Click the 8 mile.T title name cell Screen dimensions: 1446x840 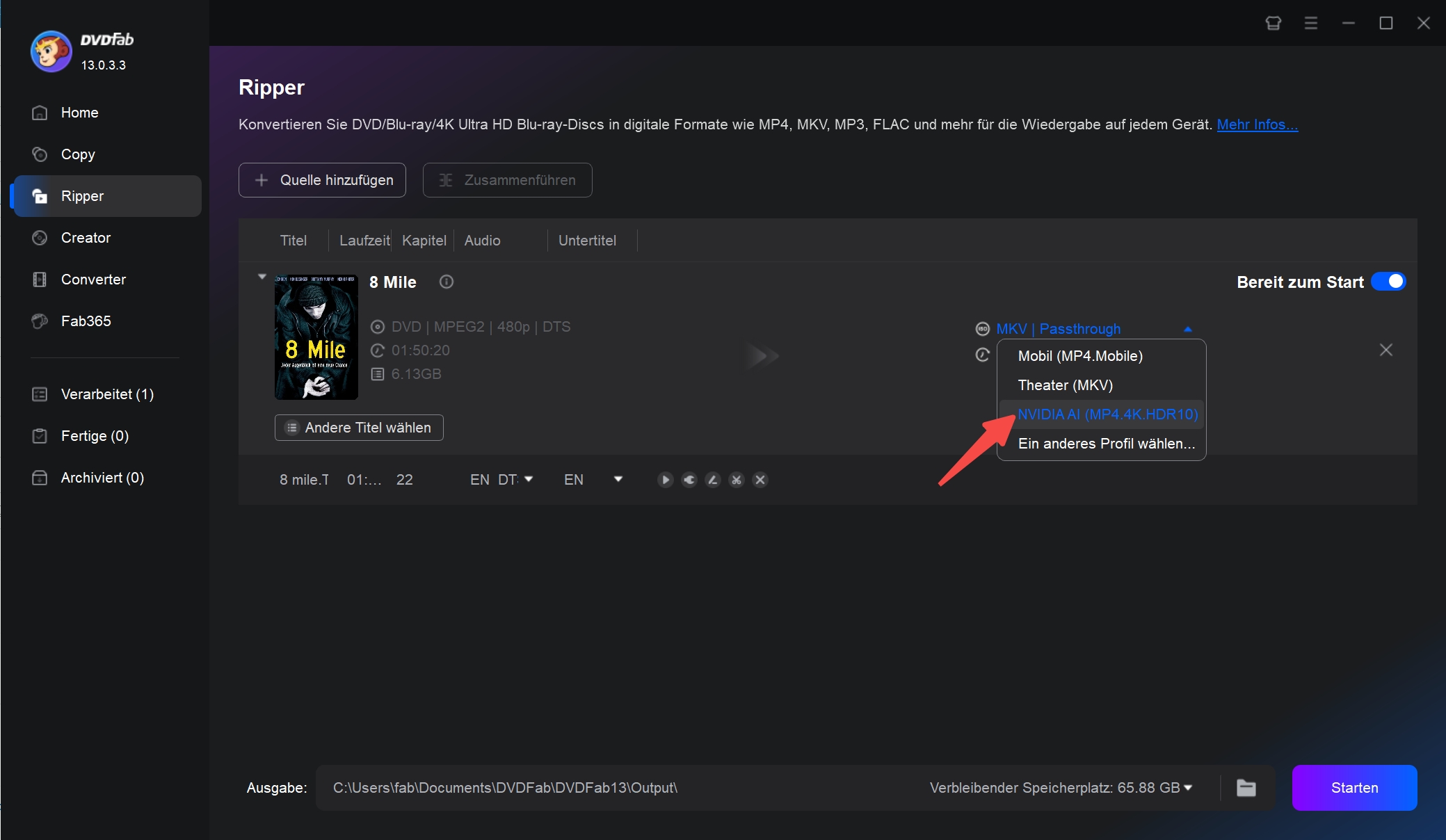[x=304, y=480]
